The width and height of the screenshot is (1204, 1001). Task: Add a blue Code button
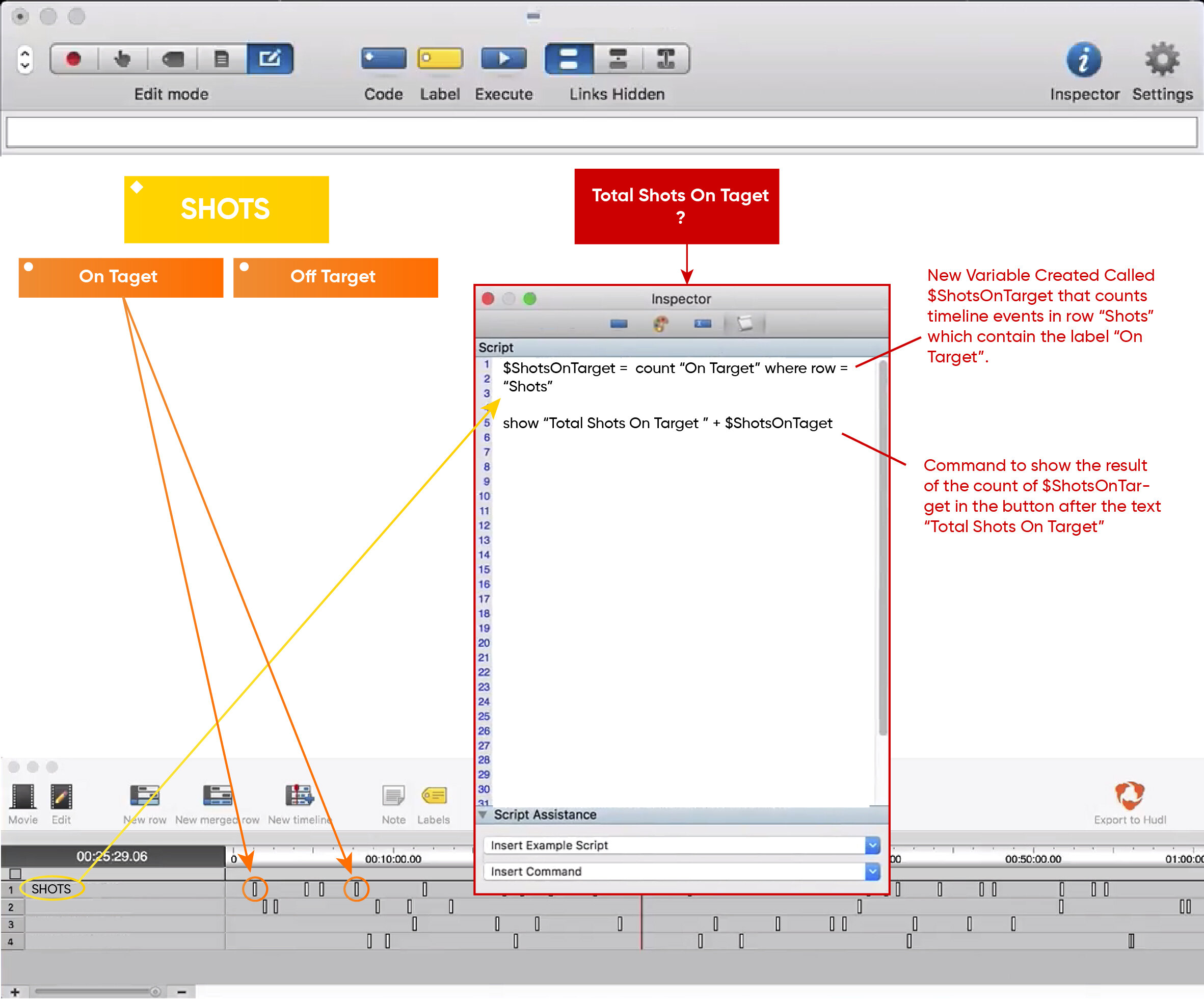384,59
